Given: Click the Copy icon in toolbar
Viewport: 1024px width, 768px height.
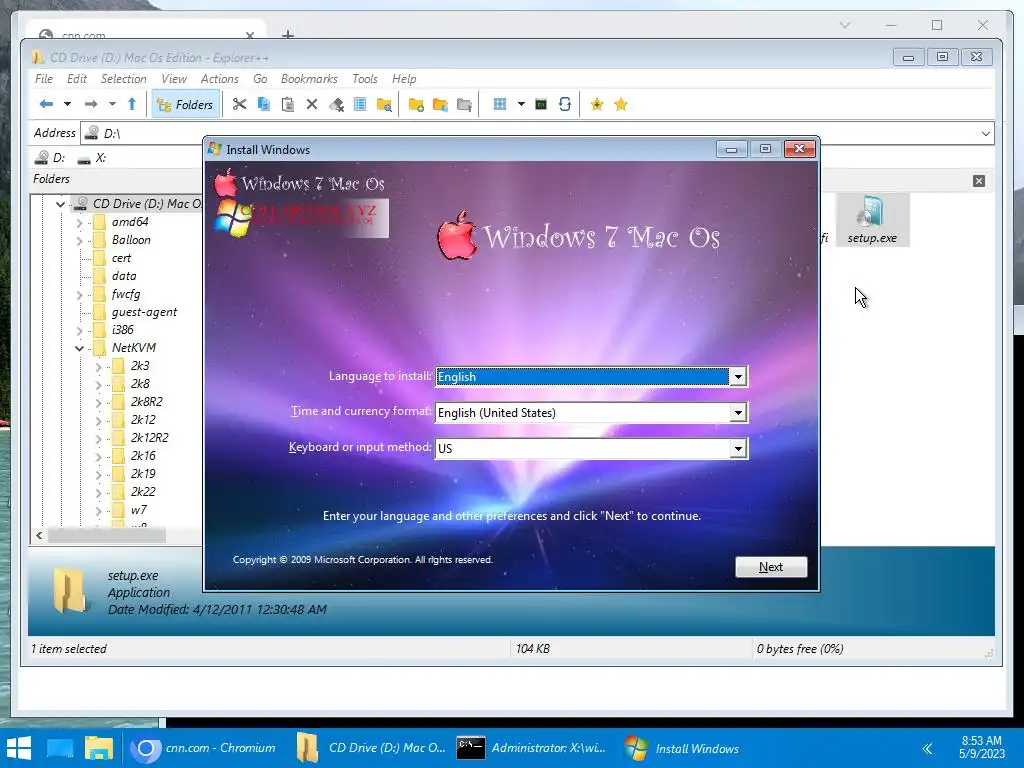Looking at the screenshot, I should (264, 104).
